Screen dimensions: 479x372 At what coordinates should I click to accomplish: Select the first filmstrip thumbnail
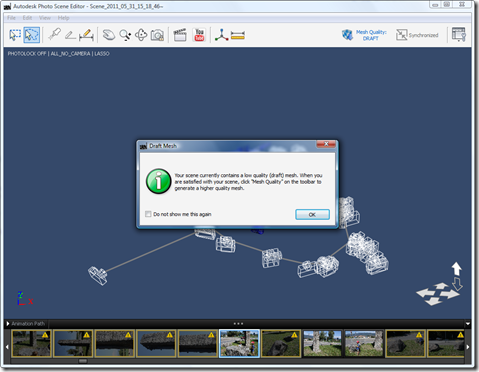coord(31,343)
